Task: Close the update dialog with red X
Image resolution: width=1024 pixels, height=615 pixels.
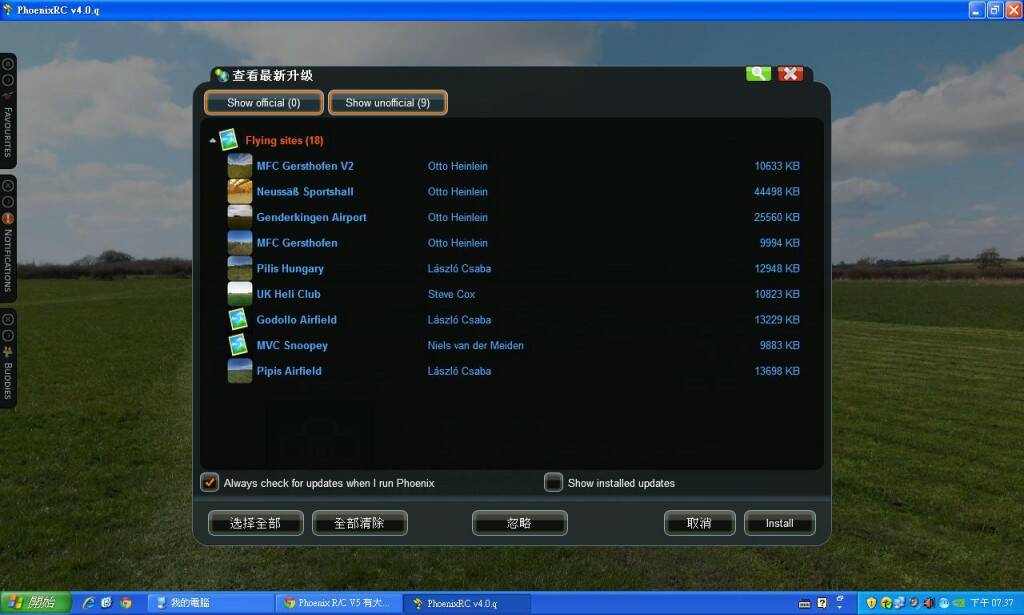Action: click(x=790, y=74)
